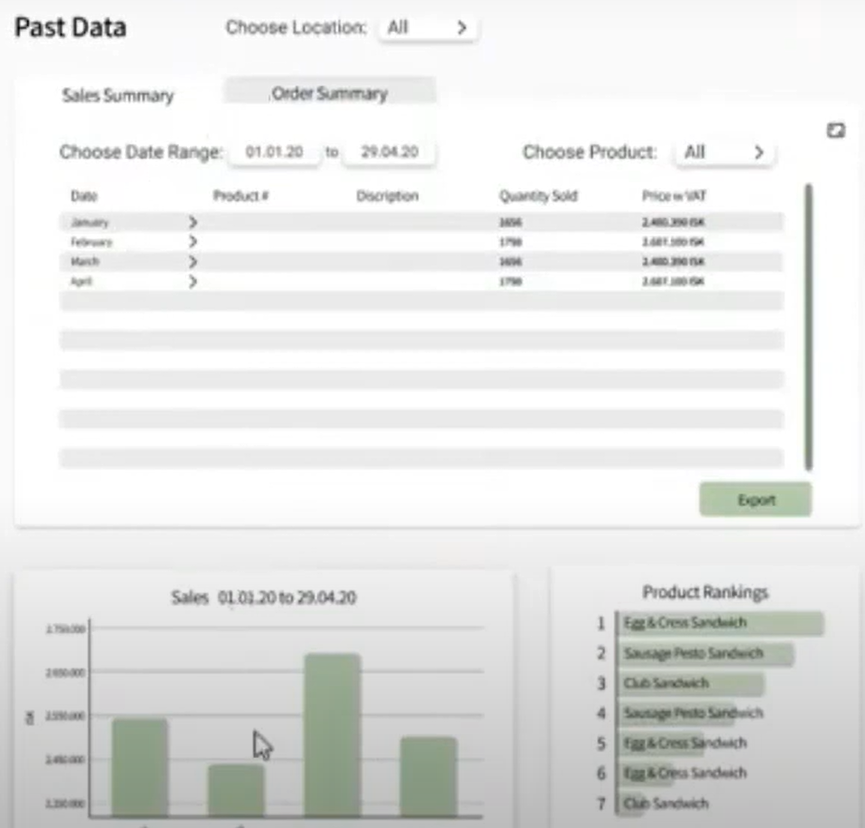Click the Quantity Sold column header

538,196
